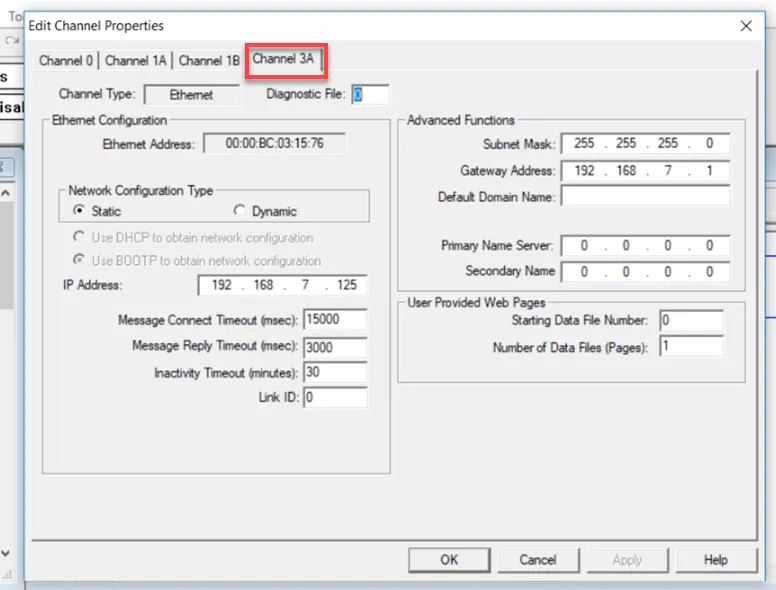Click the Gateway Address field
The width and height of the screenshot is (776, 590).
click(x=645, y=171)
